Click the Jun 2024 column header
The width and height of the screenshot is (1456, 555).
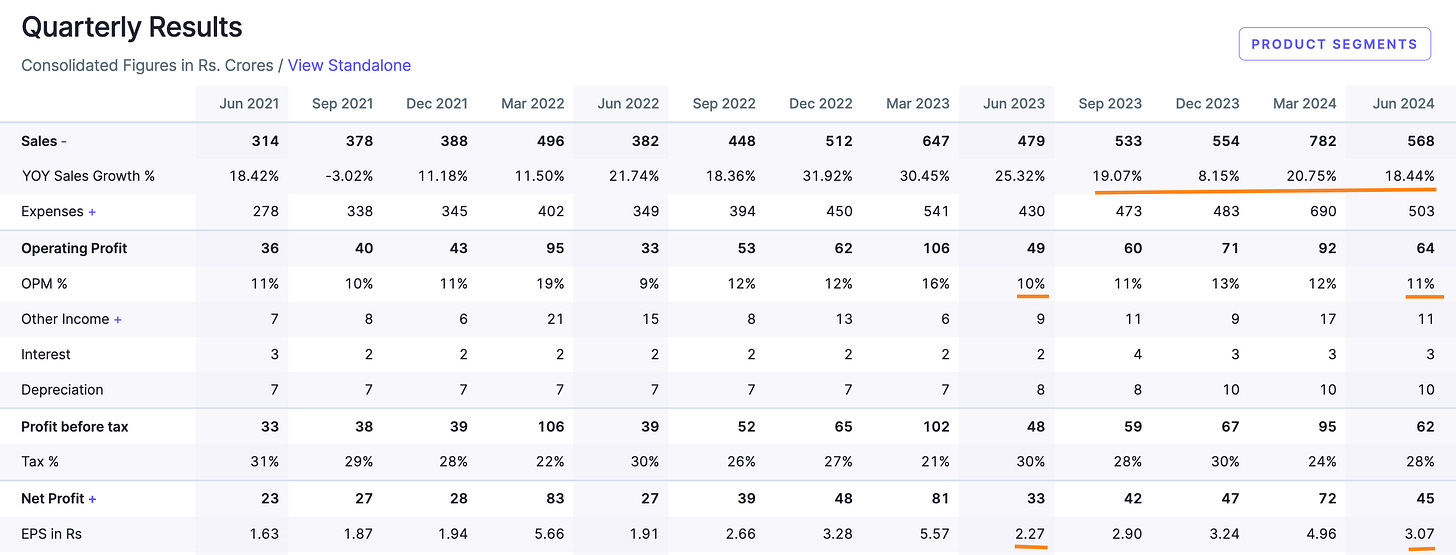[x=1403, y=103]
